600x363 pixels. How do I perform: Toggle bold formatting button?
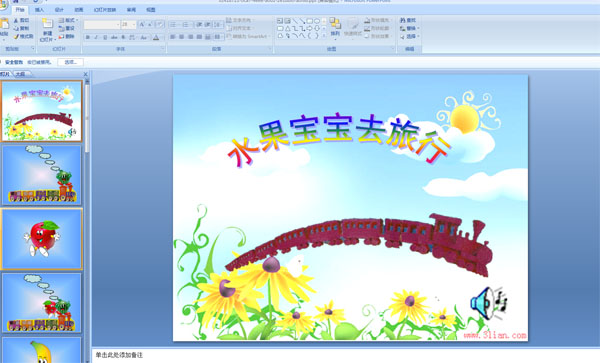(x=88, y=37)
